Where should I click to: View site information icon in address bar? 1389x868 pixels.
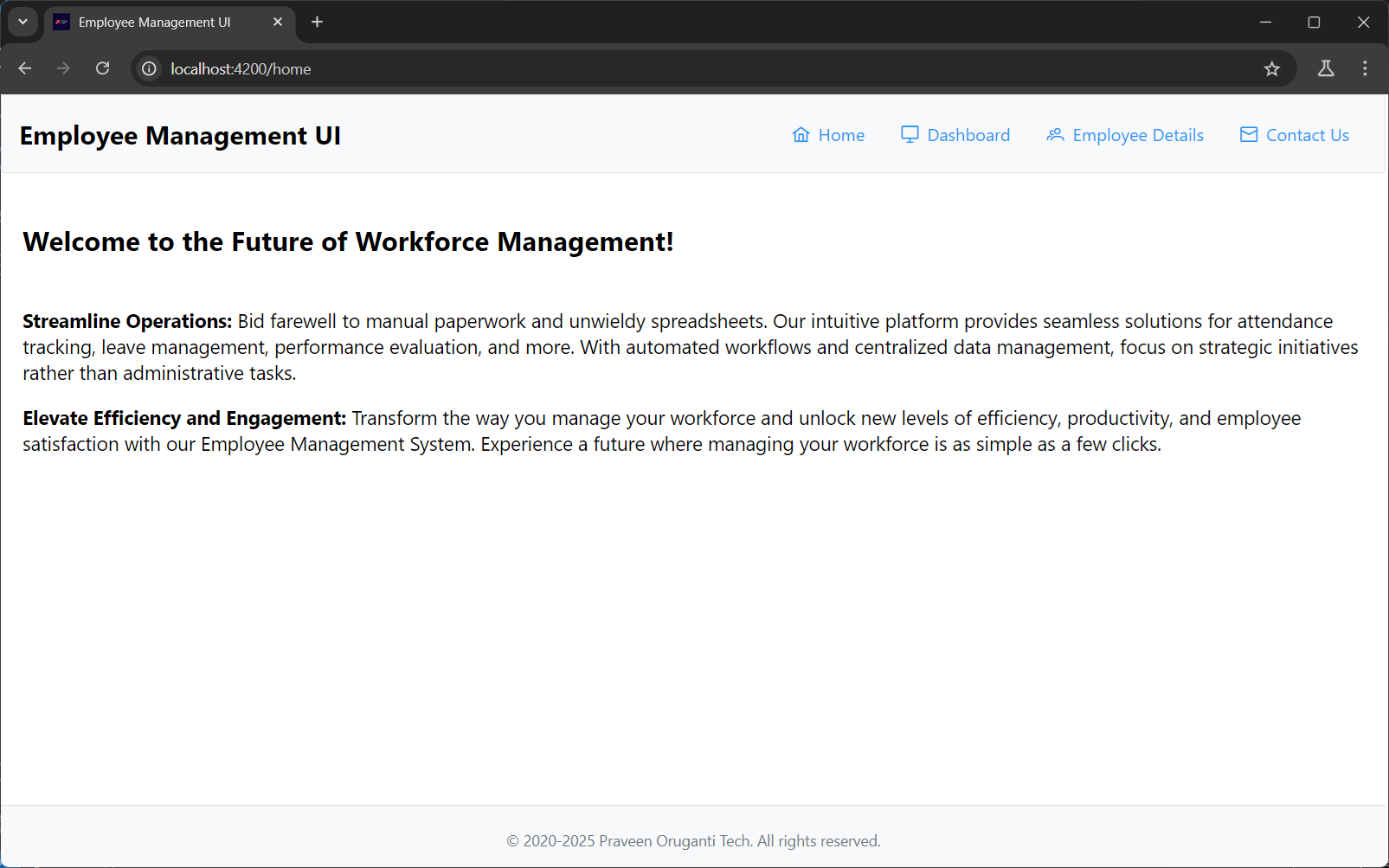click(x=150, y=68)
